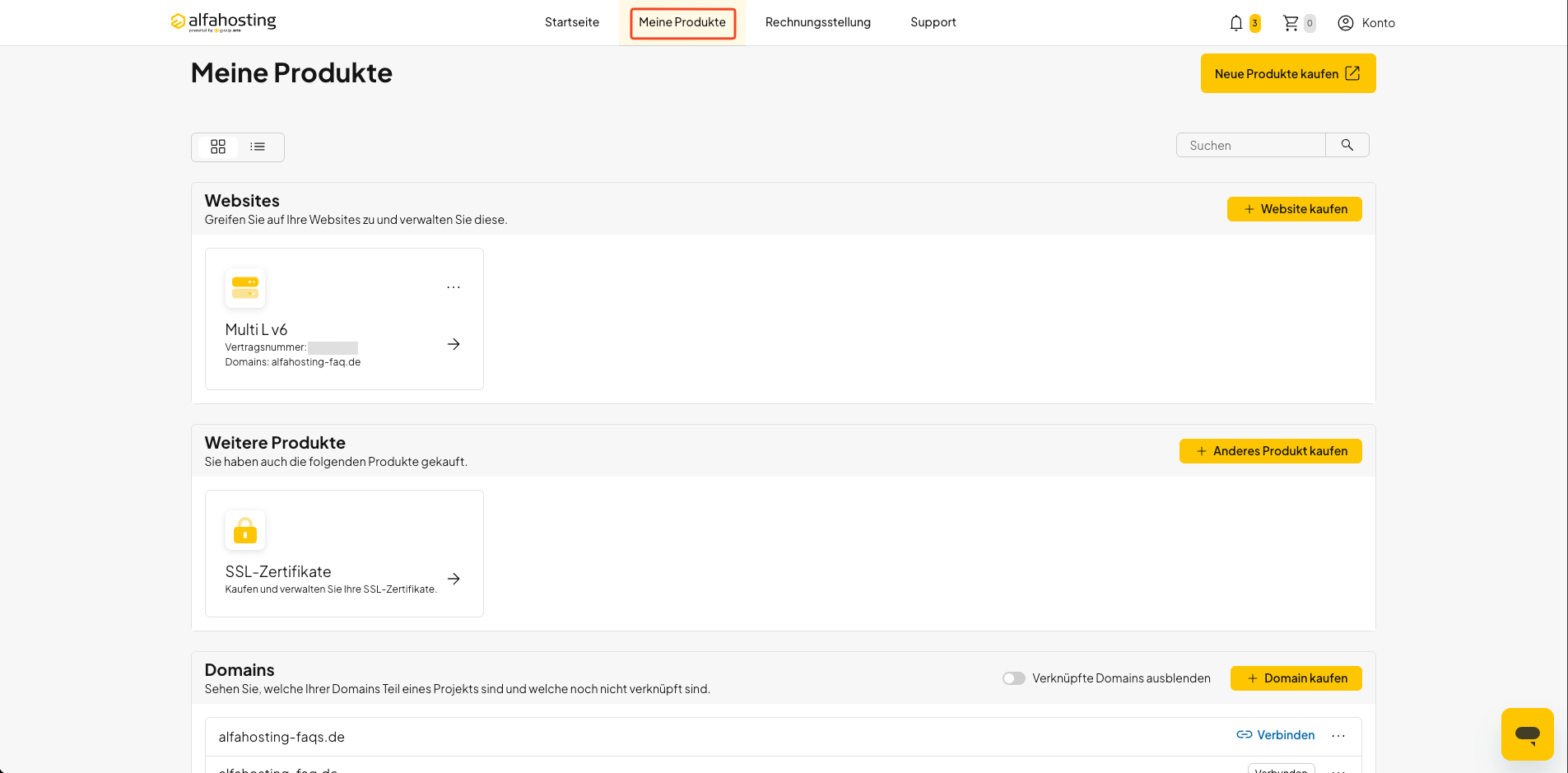Go to Startseite in navigation
Viewport: 1568px width, 773px height.
[x=572, y=22]
